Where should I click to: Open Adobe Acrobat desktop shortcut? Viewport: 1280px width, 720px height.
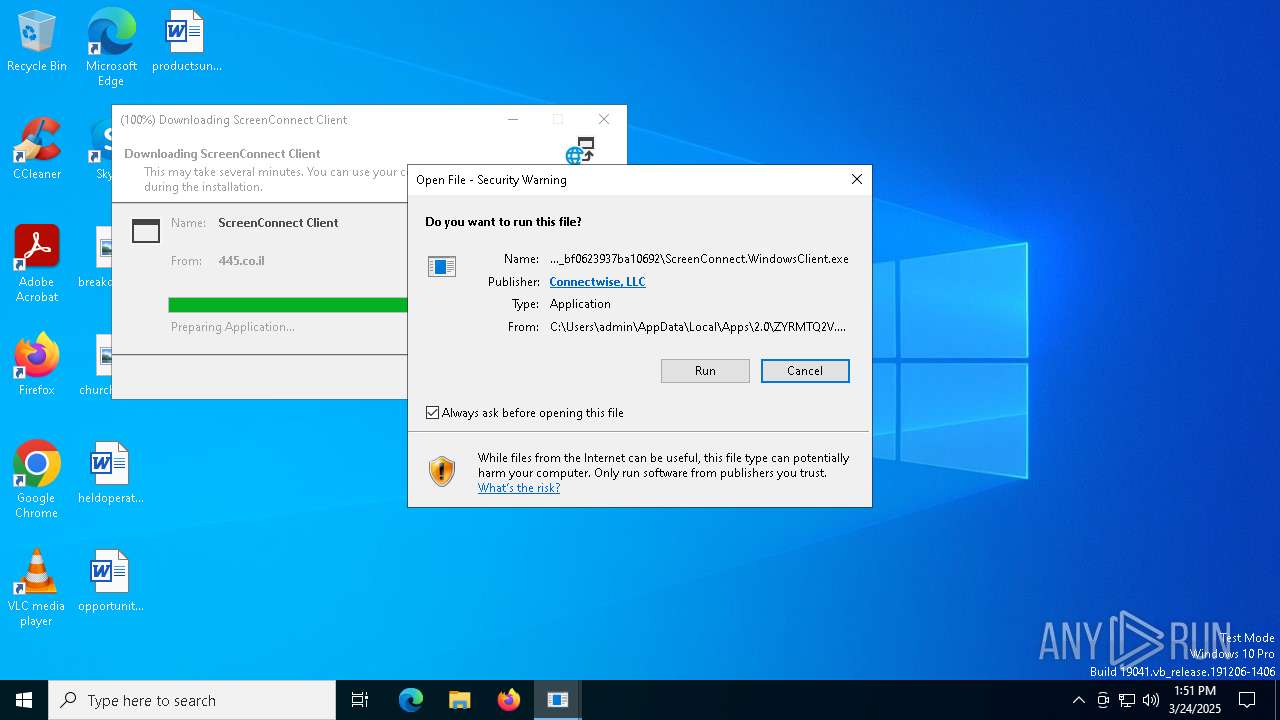pos(37,264)
